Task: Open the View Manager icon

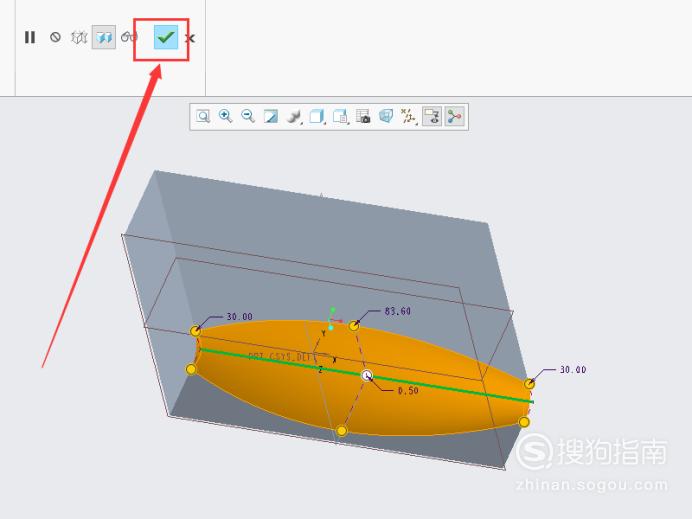Action: [363, 117]
